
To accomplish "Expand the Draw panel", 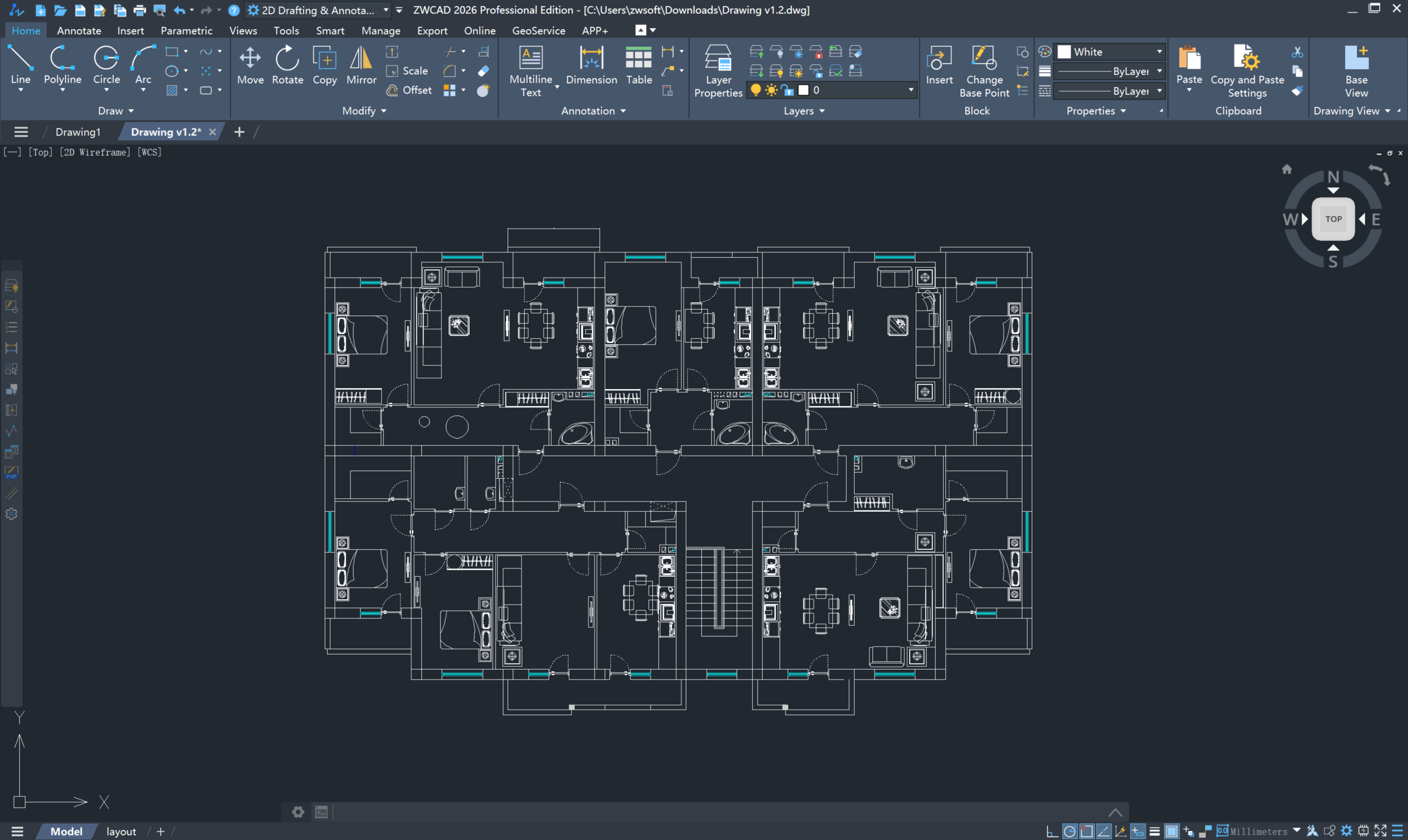I will (x=116, y=111).
